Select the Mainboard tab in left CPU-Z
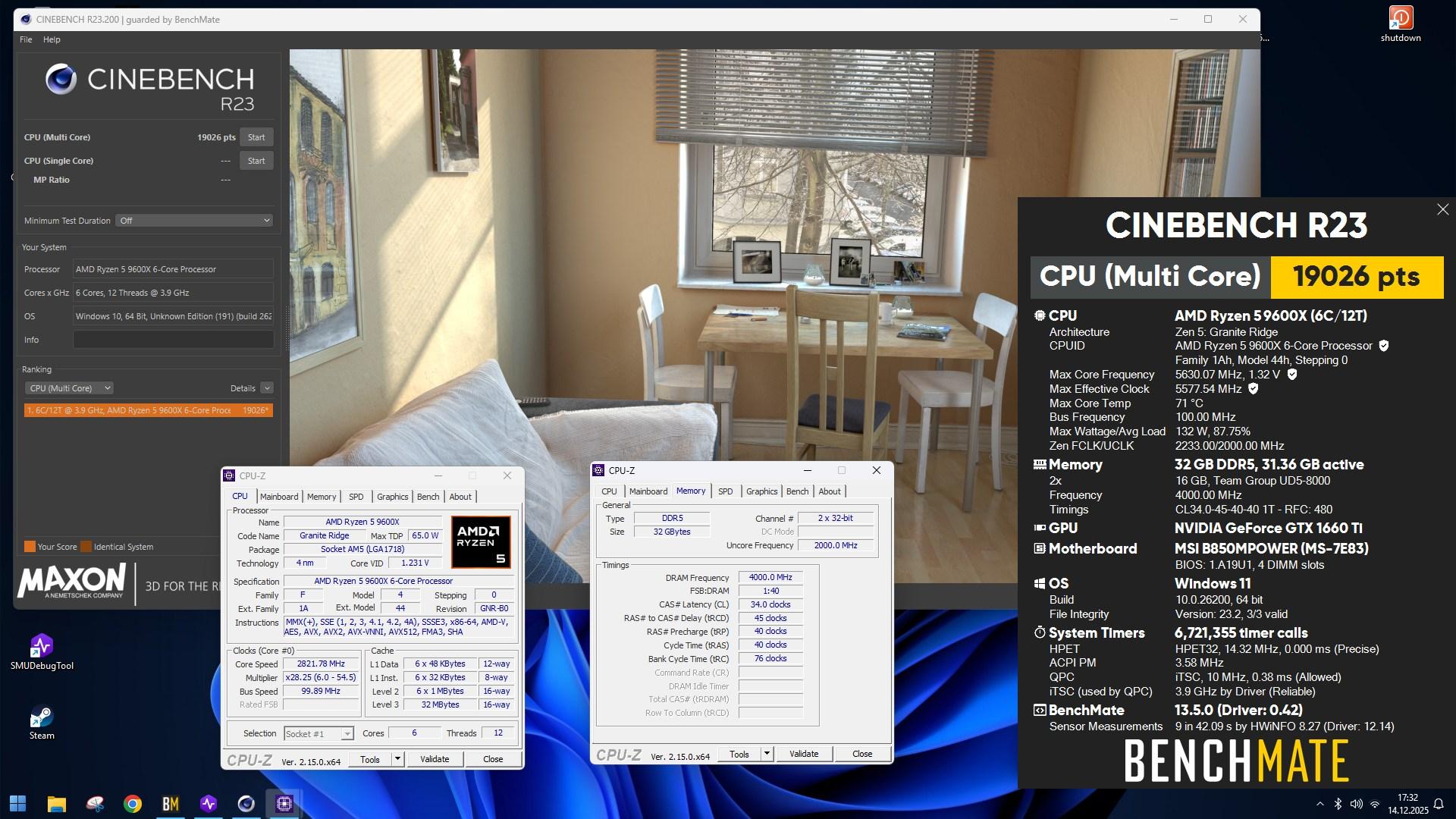The width and height of the screenshot is (1456, 819). coord(279,497)
